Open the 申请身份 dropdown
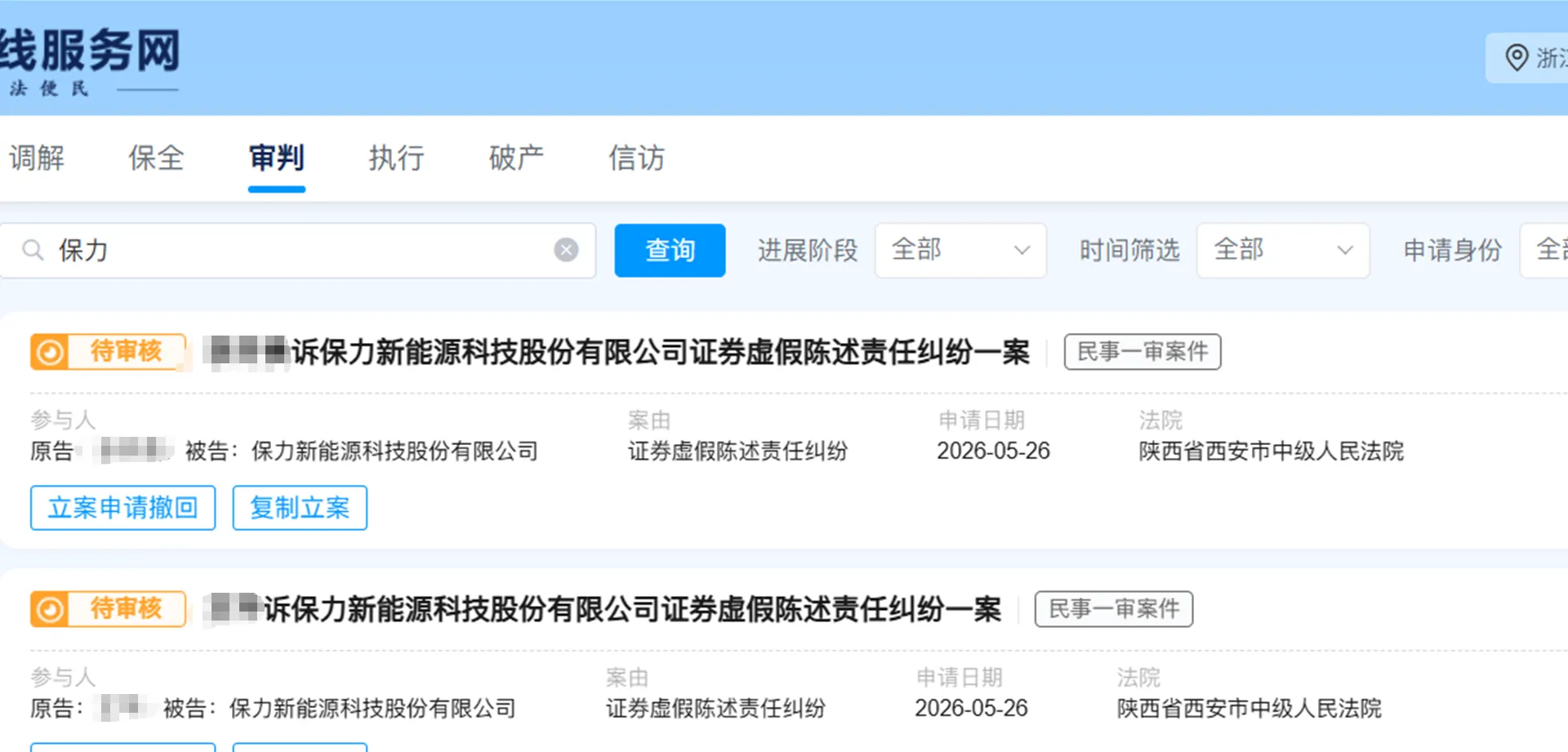The image size is (1568, 752). (x=1543, y=250)
